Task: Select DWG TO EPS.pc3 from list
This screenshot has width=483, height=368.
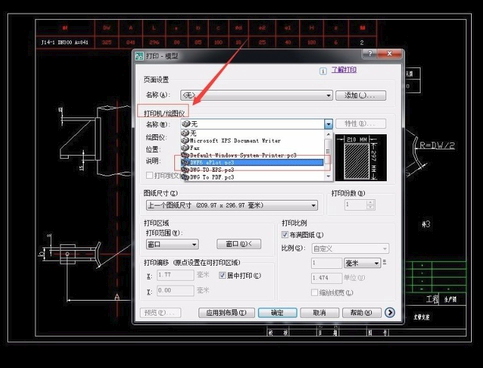Action: click(252, 170)
